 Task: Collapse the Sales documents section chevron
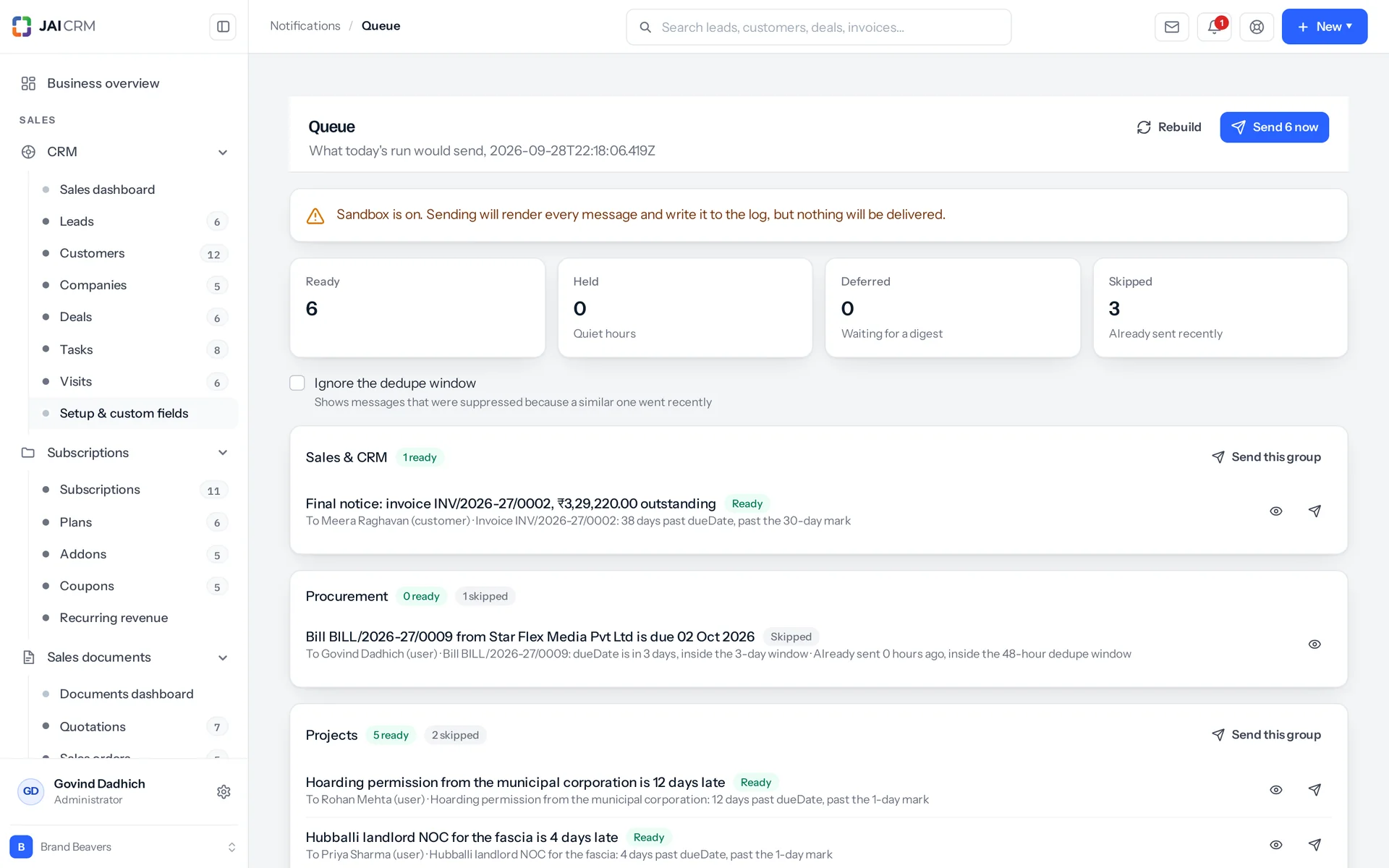(223, 658)
